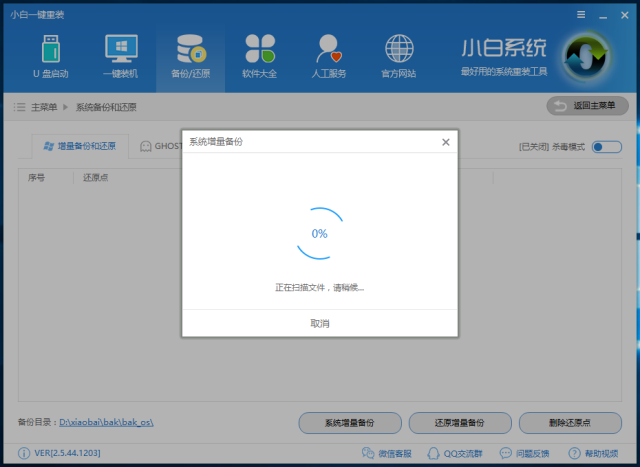
Task: Click the 系统增量备份 button
Action: tap(350, 423)
